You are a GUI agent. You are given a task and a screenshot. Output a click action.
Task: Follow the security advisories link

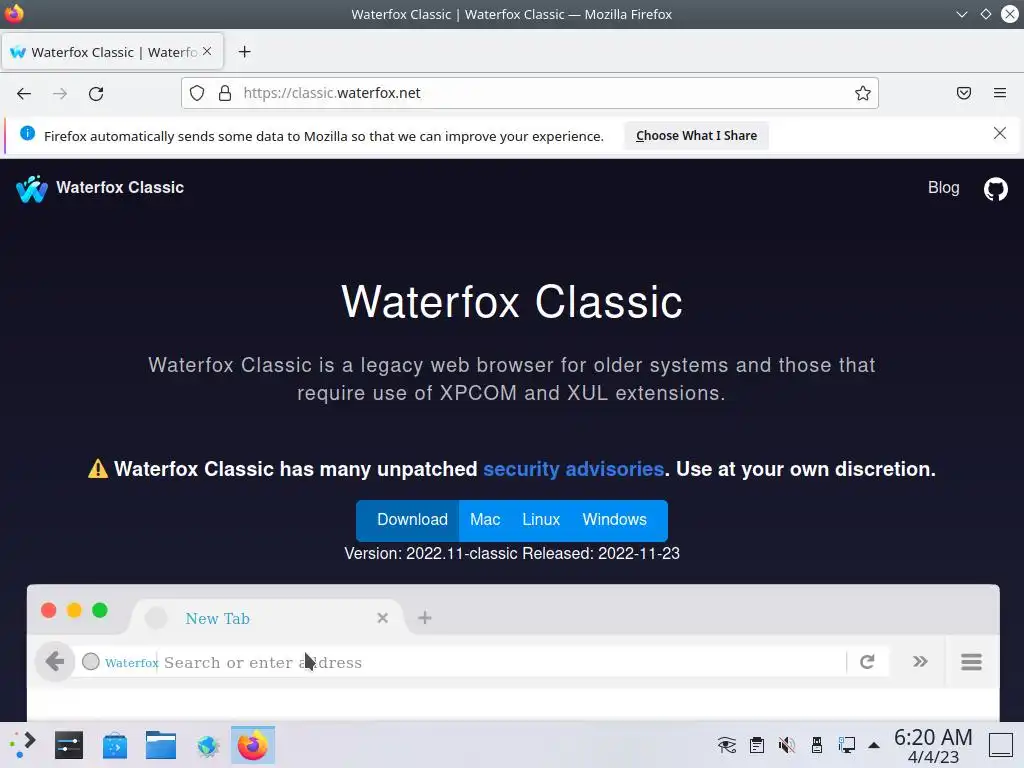[x=573, y=469]
